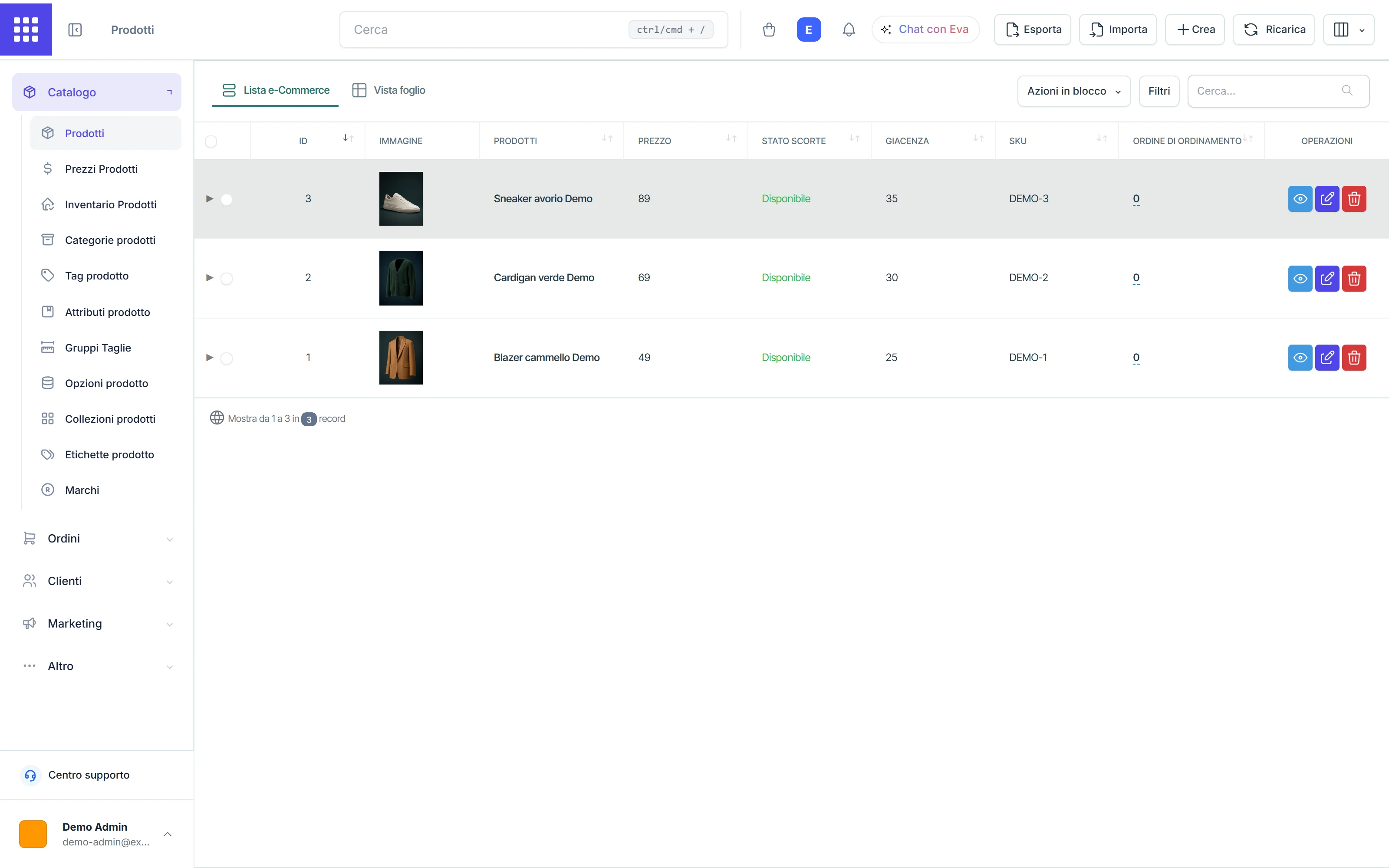Edit Cardigan verde Demo with pencil icon
1389x868 pixels.
click(1327, 279)
